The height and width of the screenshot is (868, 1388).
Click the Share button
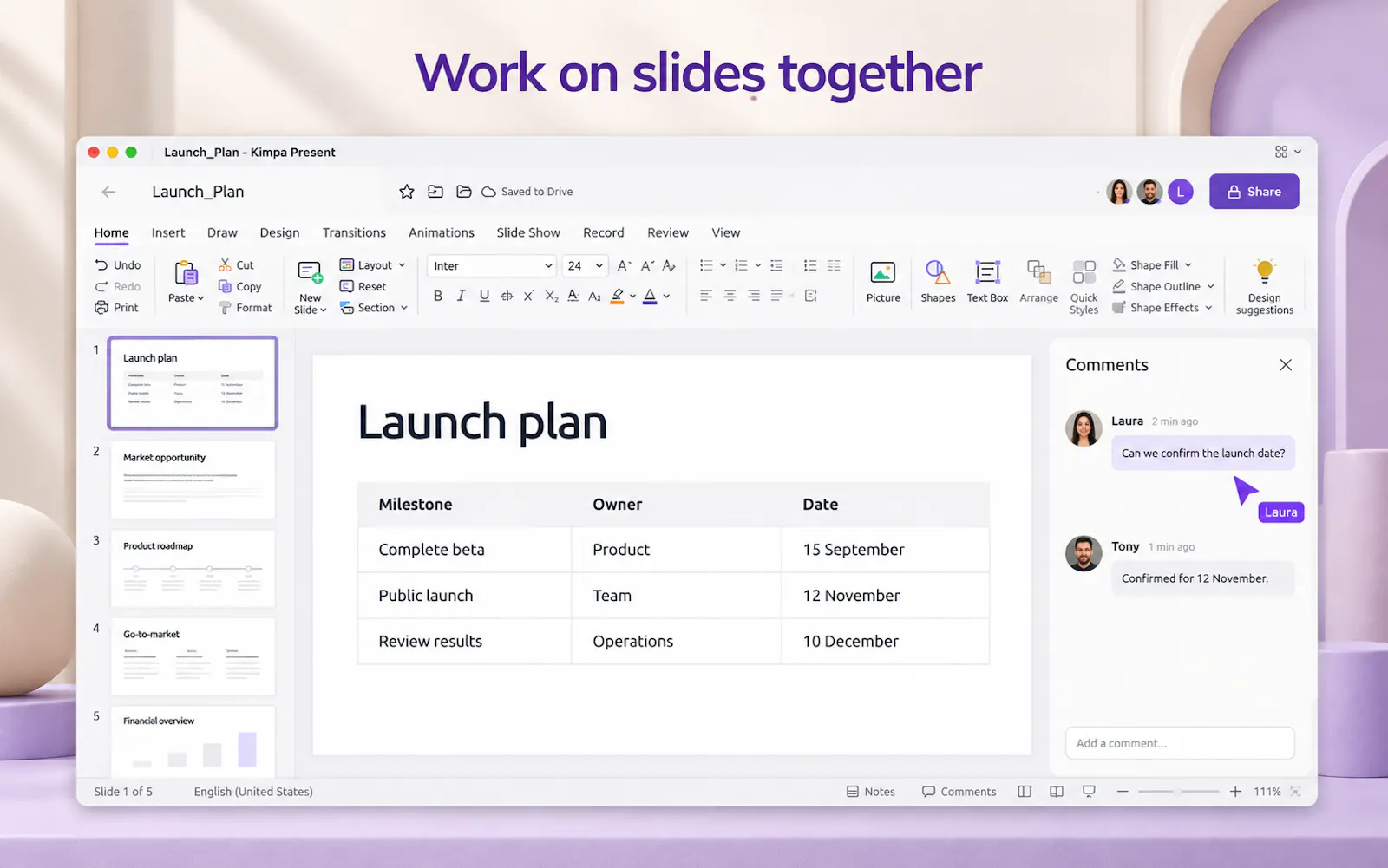tap(1254, 192)
